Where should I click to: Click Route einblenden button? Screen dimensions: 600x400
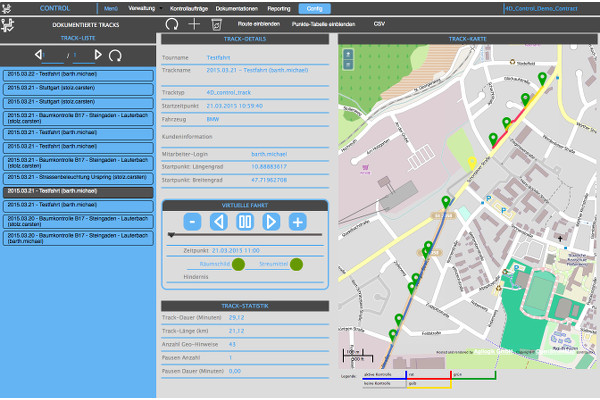(258, 23)
